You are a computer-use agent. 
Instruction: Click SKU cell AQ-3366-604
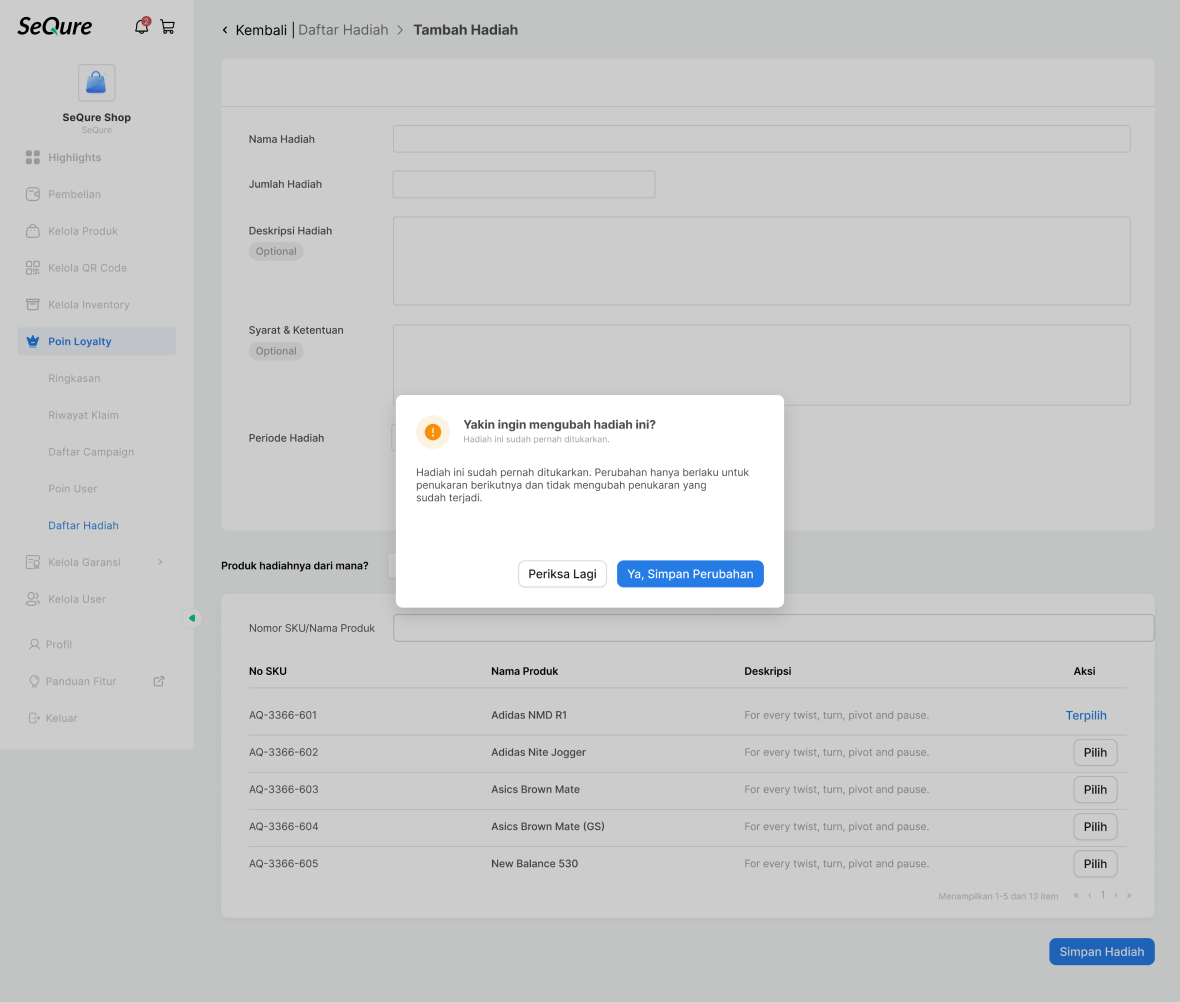[x=284, y=827]
